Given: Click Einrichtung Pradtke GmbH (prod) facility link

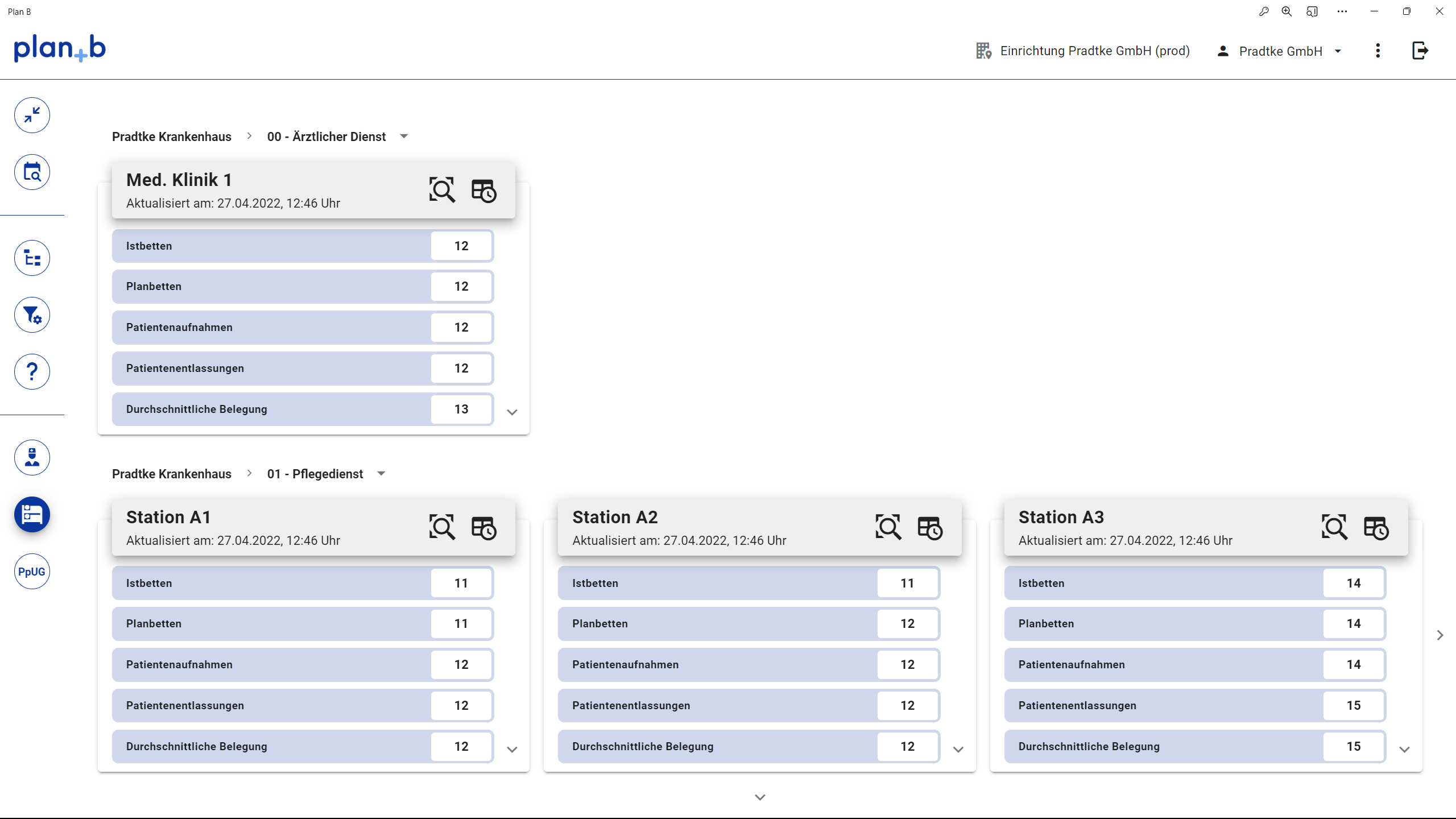Looking at the screenshot, I should pyautogui.click(x=1083, y=51).
